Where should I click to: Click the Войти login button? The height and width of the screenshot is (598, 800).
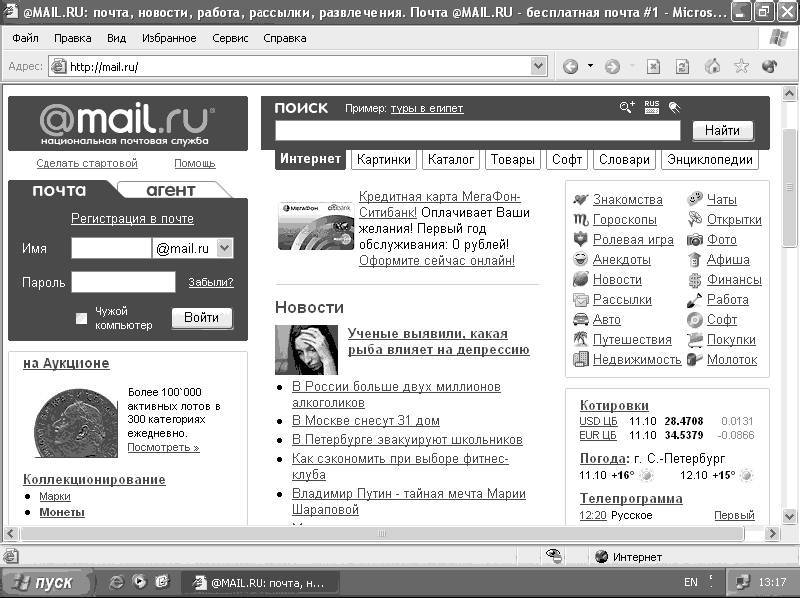(x=202, y=317)
